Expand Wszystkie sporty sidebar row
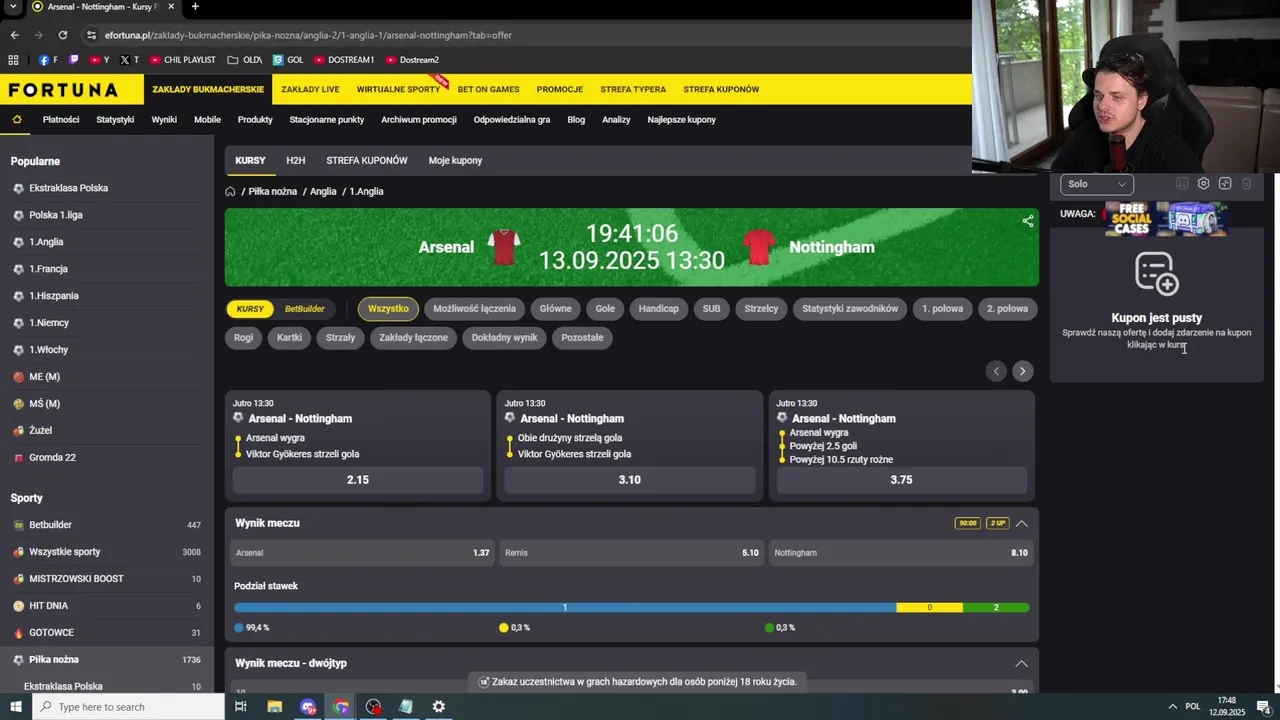This screenshot has width=1280, height=720. point(107,552)
